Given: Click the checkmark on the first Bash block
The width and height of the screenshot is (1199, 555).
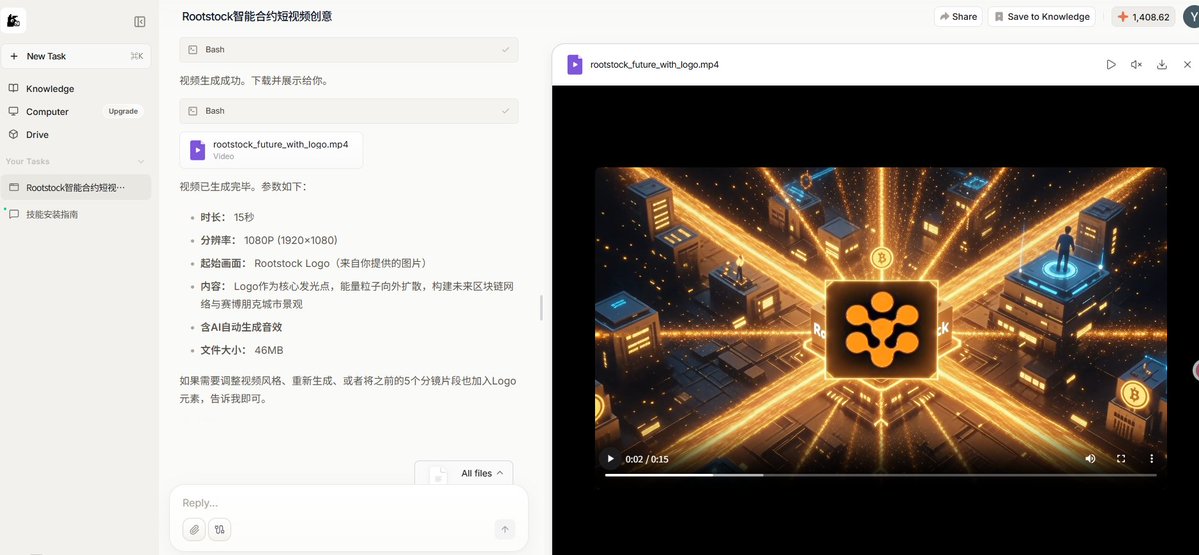Looking at the screenshot, I should click(505, 50).
